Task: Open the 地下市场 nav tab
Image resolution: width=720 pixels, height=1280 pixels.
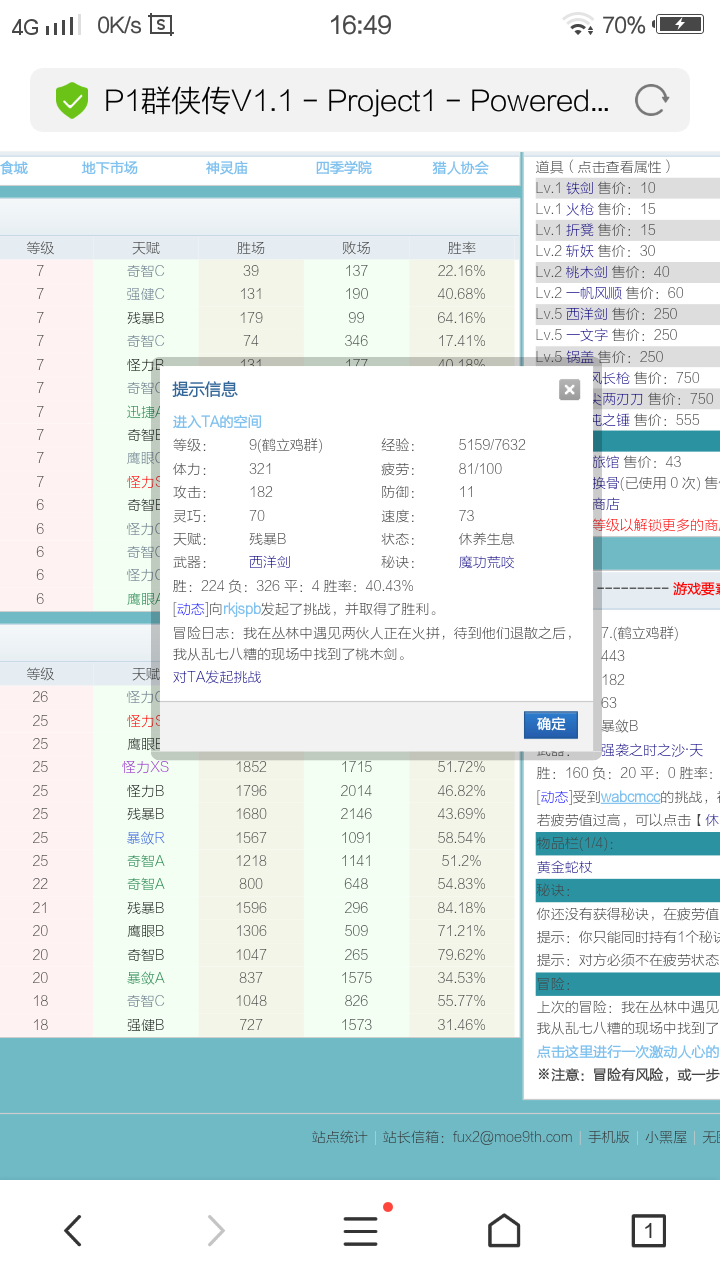Action: (110, 168)
